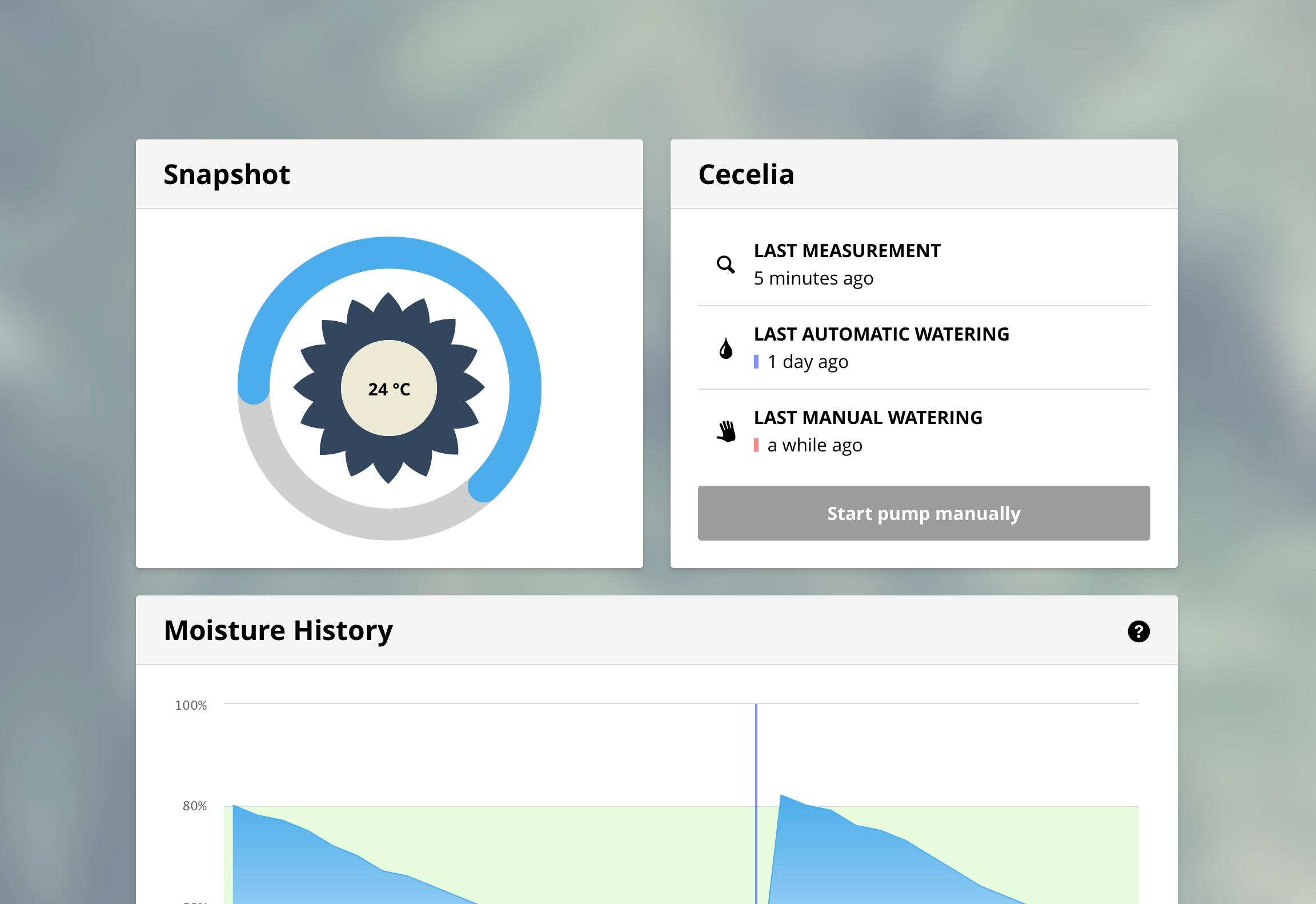
Task: Select the '1 day ago' value
Action: tap(808, 362)
